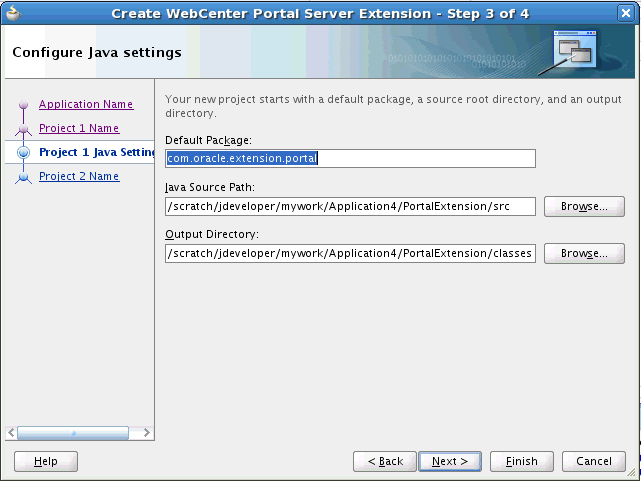The height and width of the screenshot is (482, 641).
Task: Click into the Java Source Path field
Action: point(350,206)
